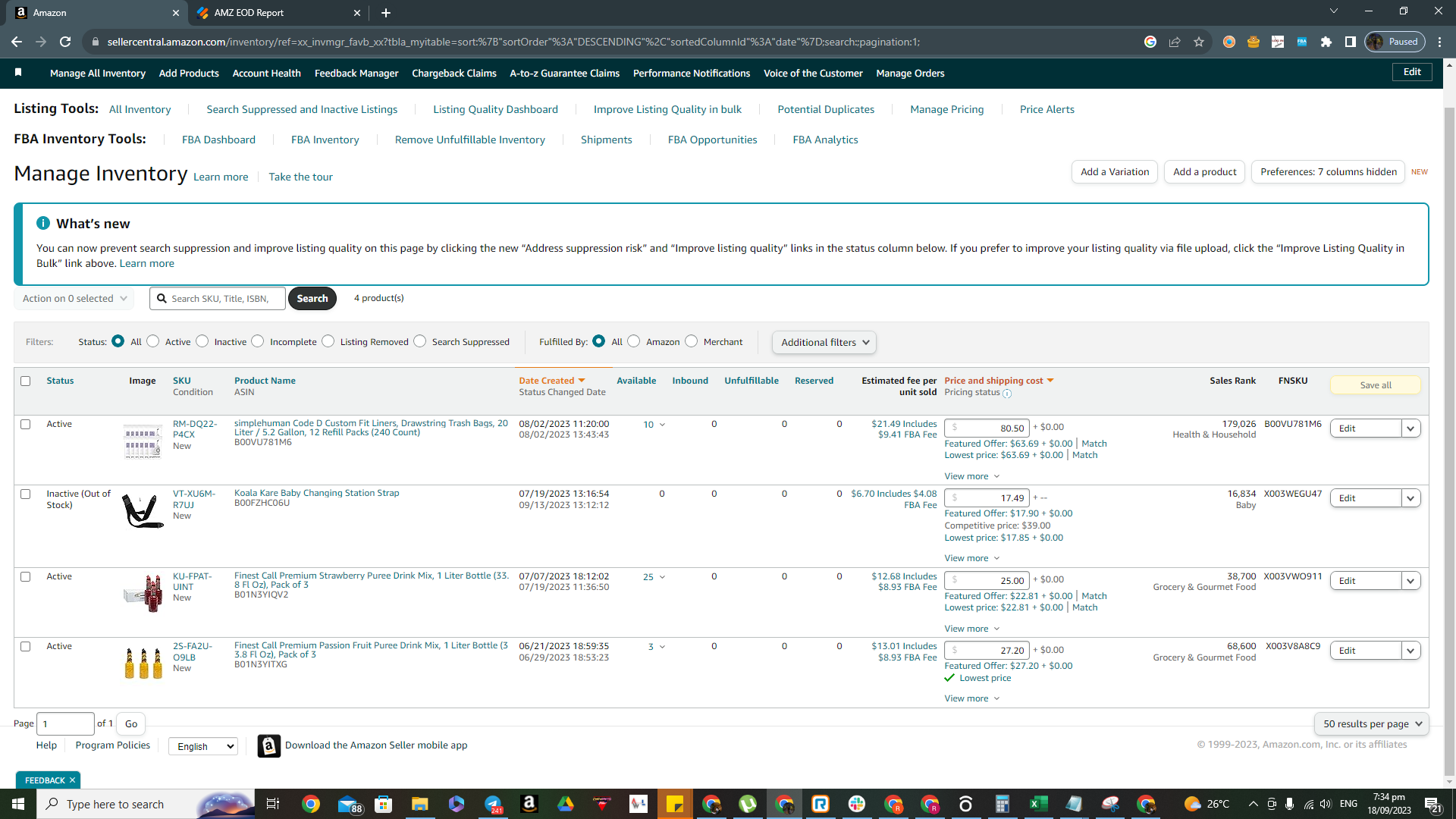Screen dimensions: 1456x819
Task: Reload the Seller Central page
Action: point(65,42)
